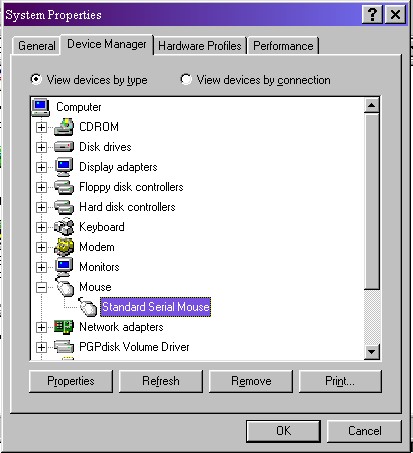Click the CDROM drive icon
Viewport: 413px width, 453px height.
click(x=64, y=127)
